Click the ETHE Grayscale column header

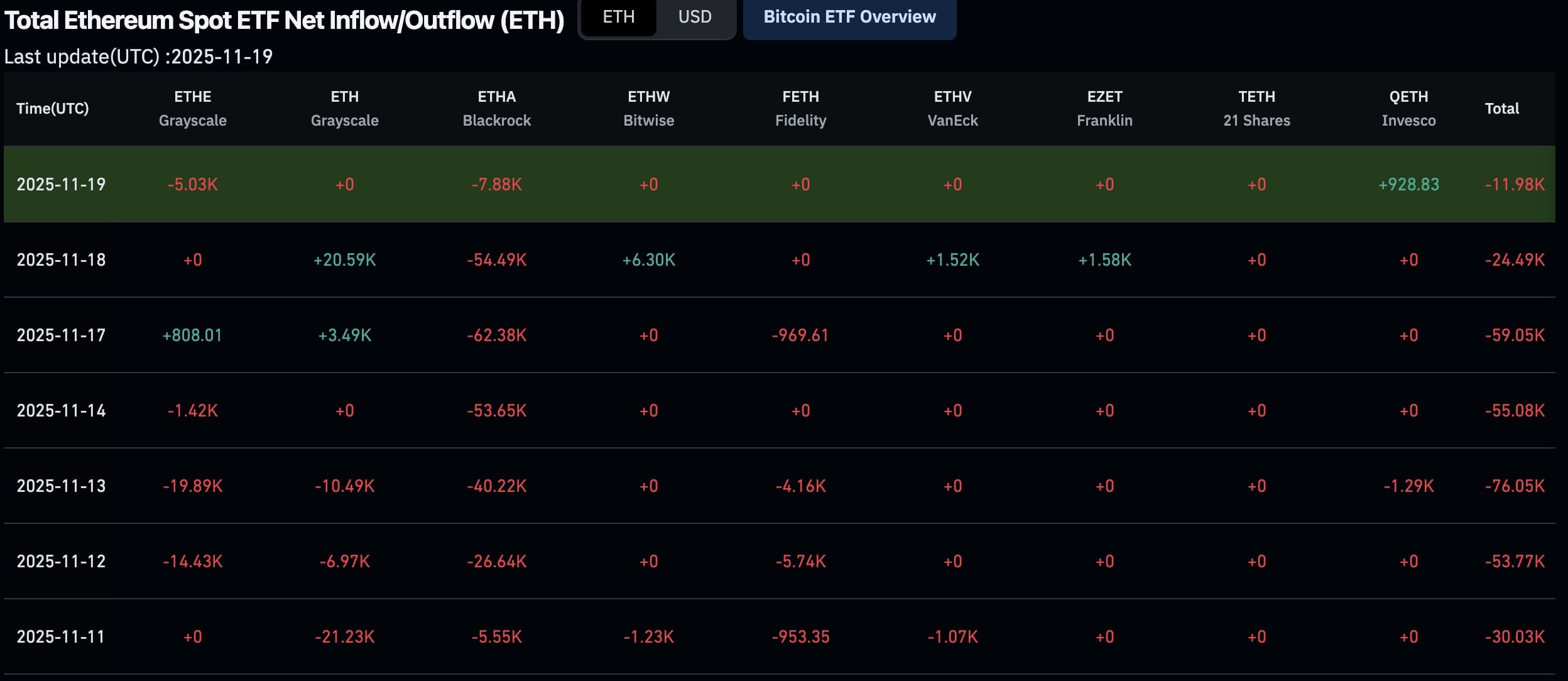pyautogui.click(x=192, y=108)
